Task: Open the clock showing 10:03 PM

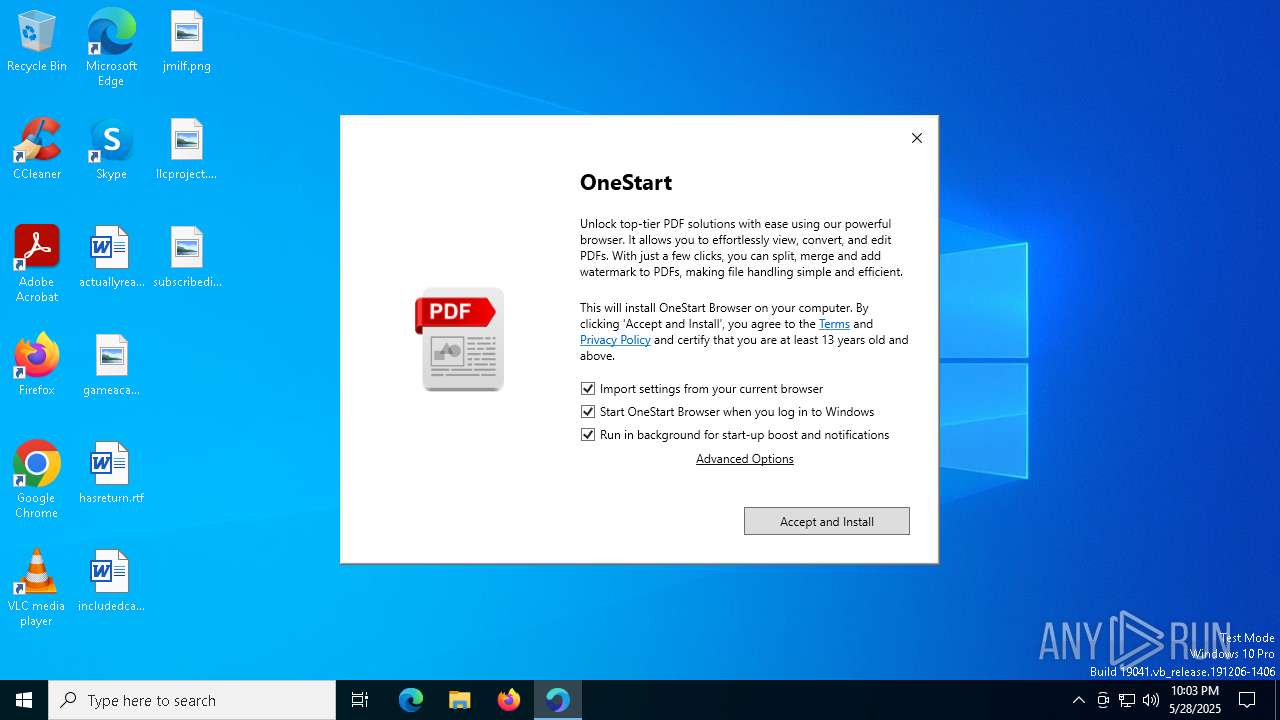Action: [1195, 700]
